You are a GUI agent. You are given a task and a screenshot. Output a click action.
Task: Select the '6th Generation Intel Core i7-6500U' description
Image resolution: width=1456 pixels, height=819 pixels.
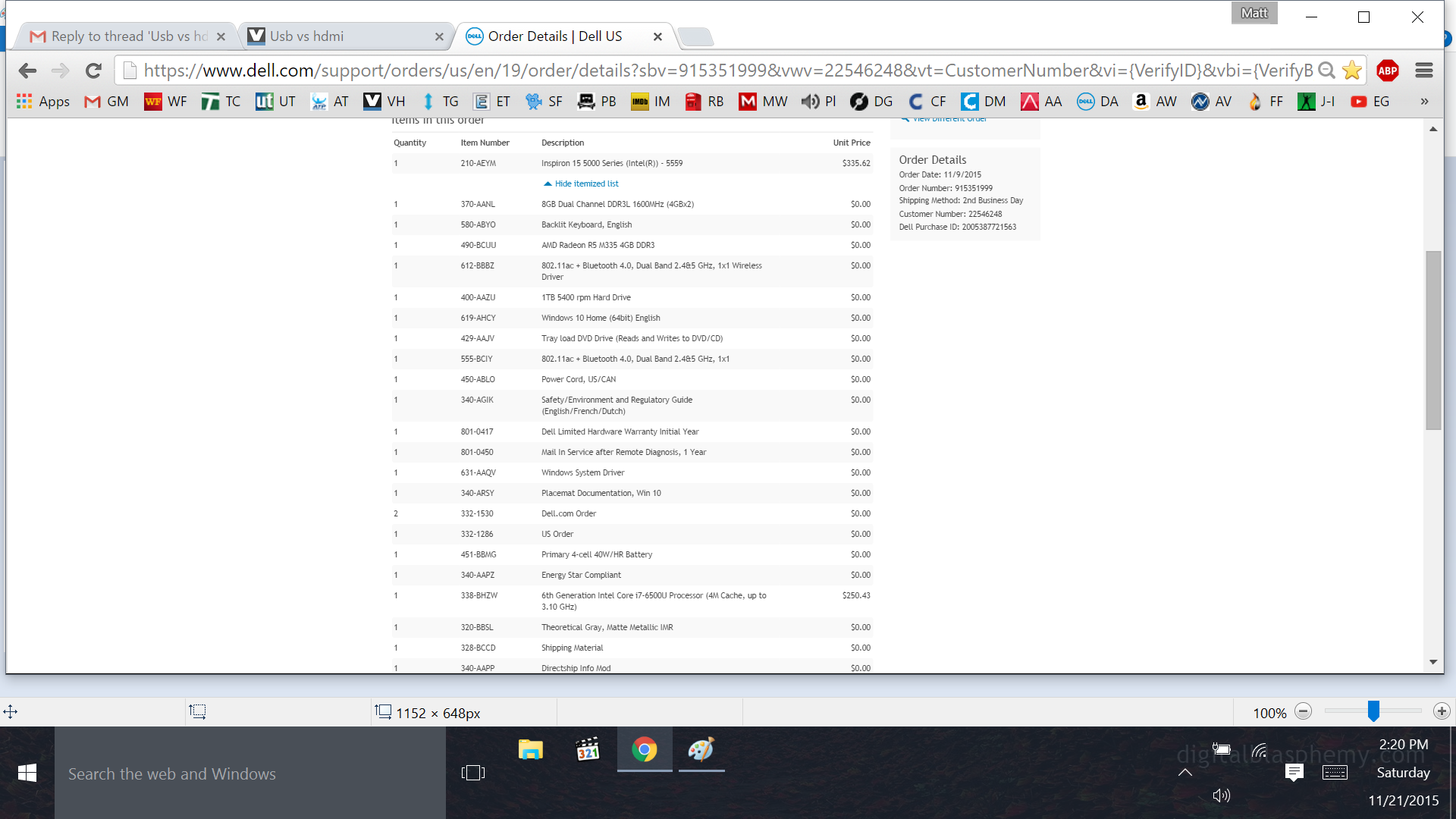(654, 601)
